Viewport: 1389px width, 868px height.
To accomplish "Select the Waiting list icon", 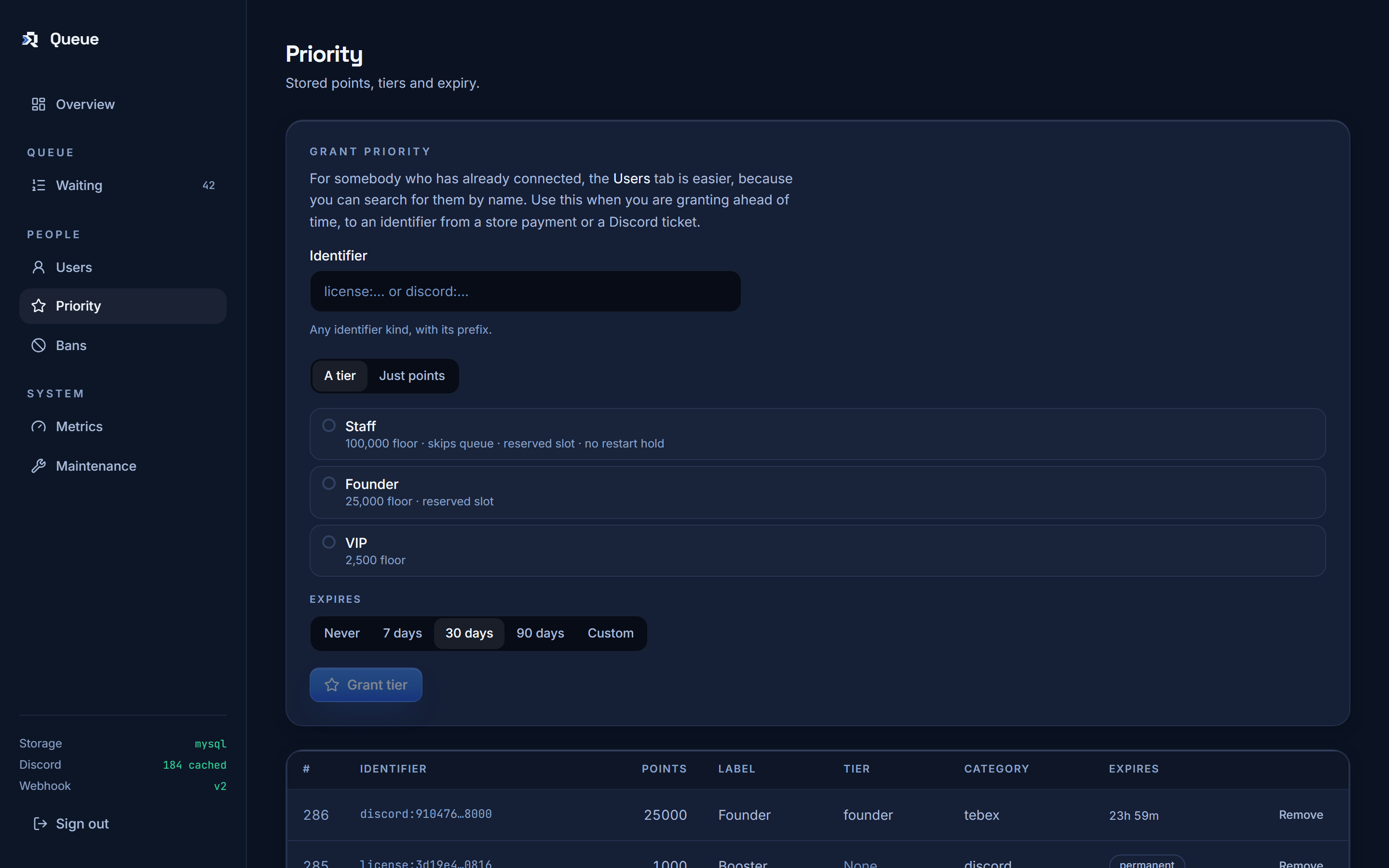I will (x=39, y=186).
